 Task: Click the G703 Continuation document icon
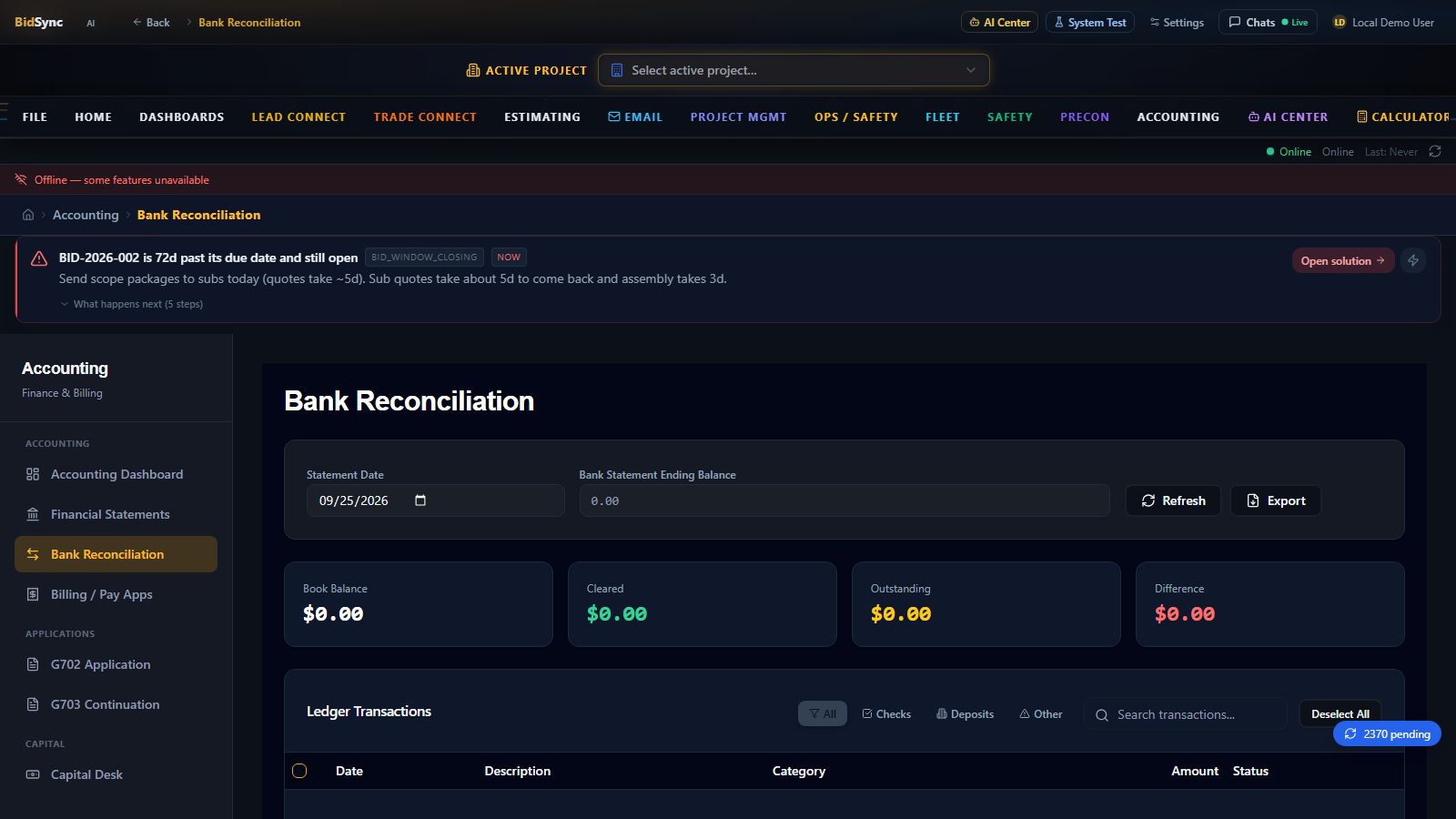[x=33, y=704]
